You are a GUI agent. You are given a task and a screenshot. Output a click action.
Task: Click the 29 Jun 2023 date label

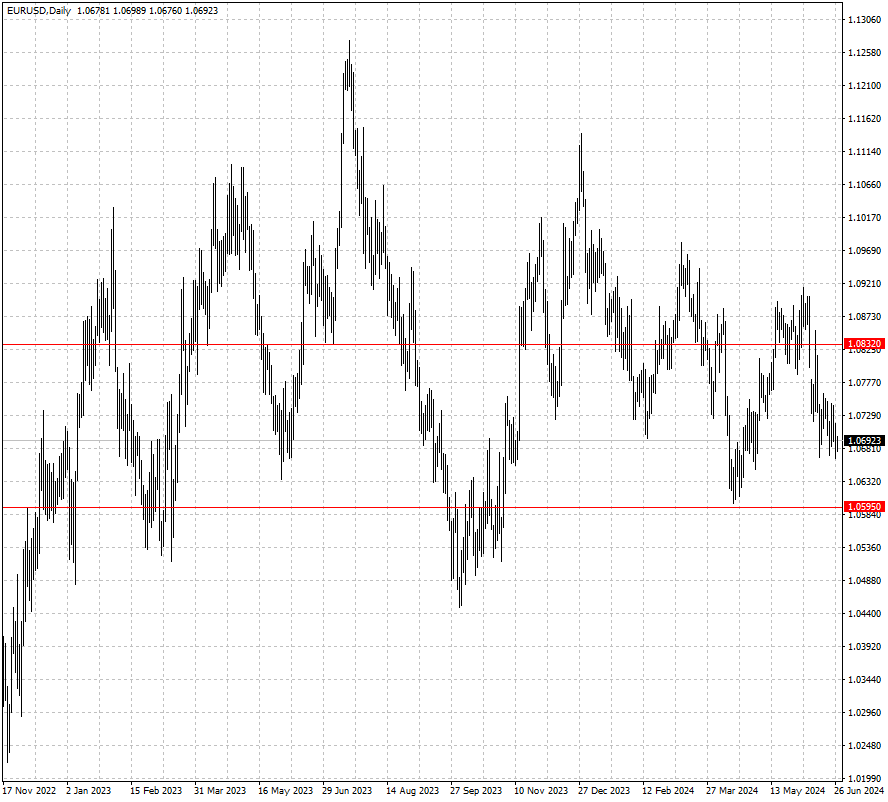[x=347, y=790]
